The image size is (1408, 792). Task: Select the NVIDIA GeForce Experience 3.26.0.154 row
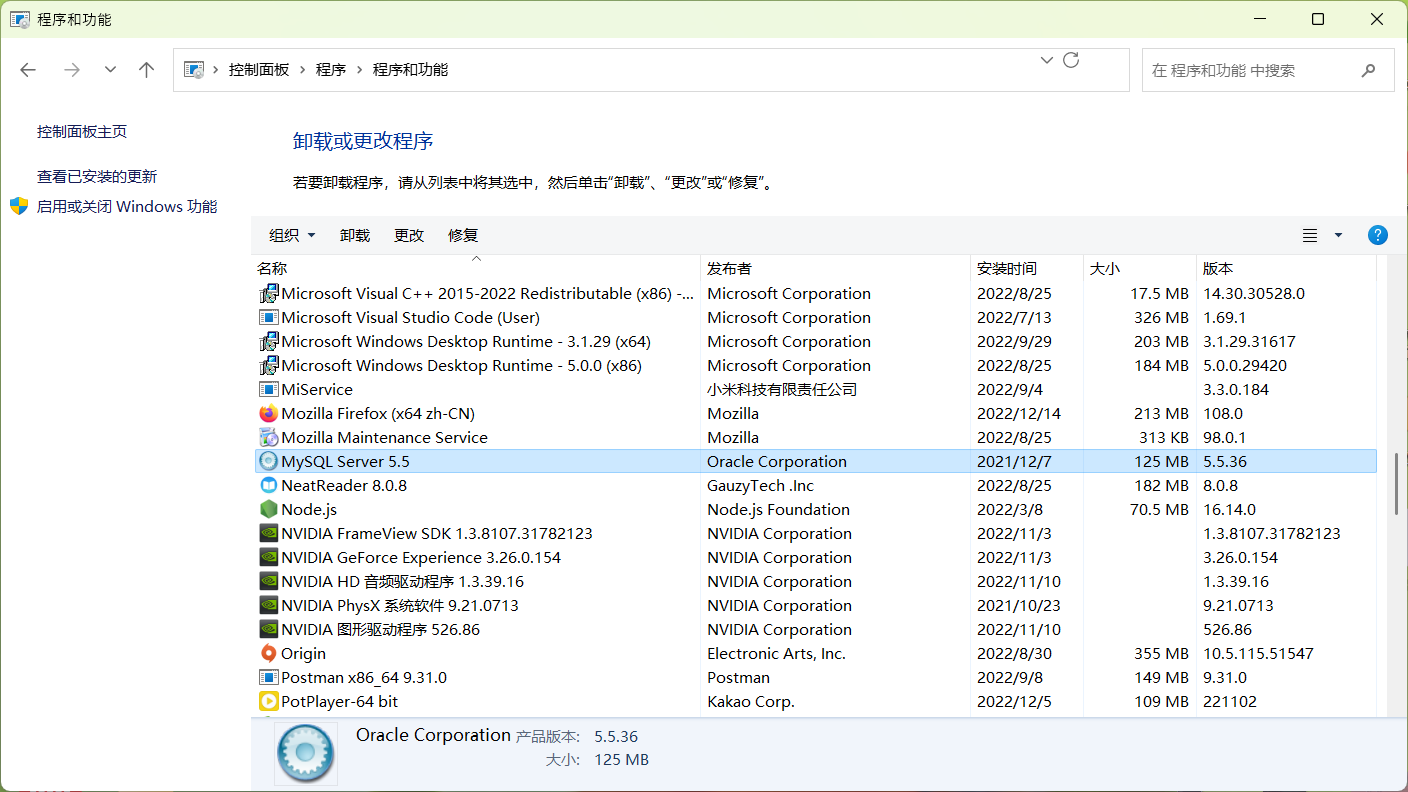[814, 557]
